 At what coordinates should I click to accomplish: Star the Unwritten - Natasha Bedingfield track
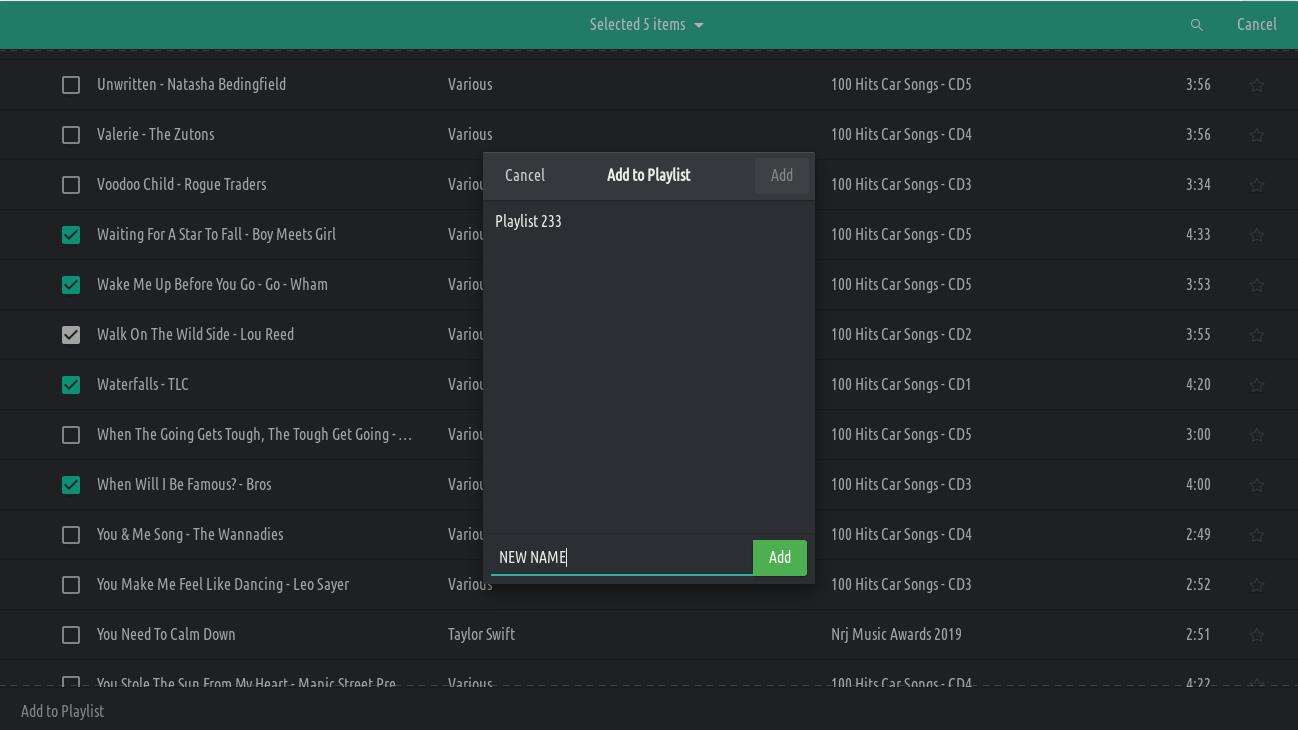coord(1257,85)
